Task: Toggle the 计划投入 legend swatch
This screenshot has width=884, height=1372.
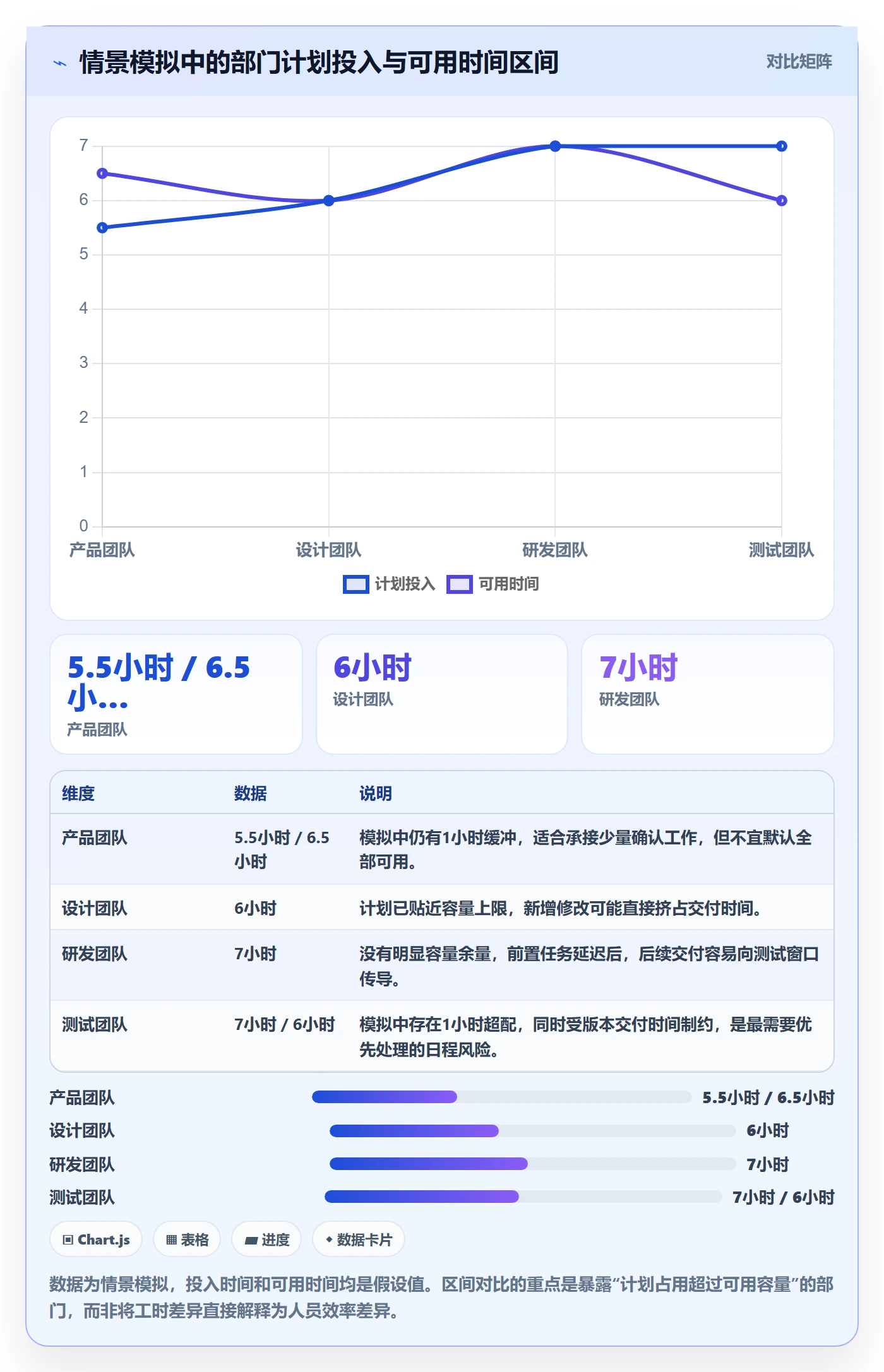Action: pyautogui.click(x=355, y=584)
